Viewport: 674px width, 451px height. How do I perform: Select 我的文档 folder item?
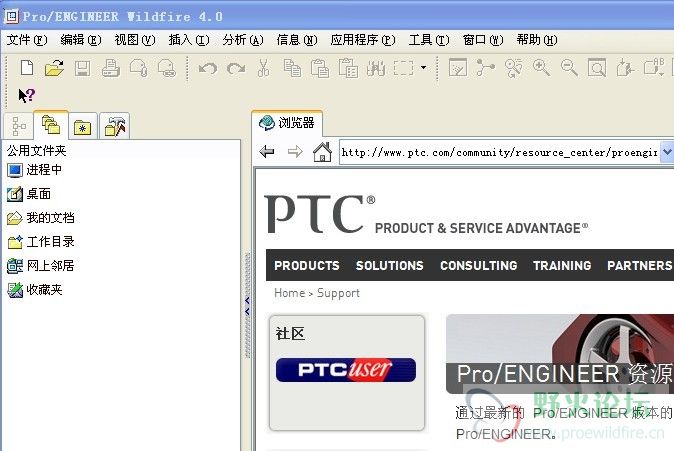[41, 218]
